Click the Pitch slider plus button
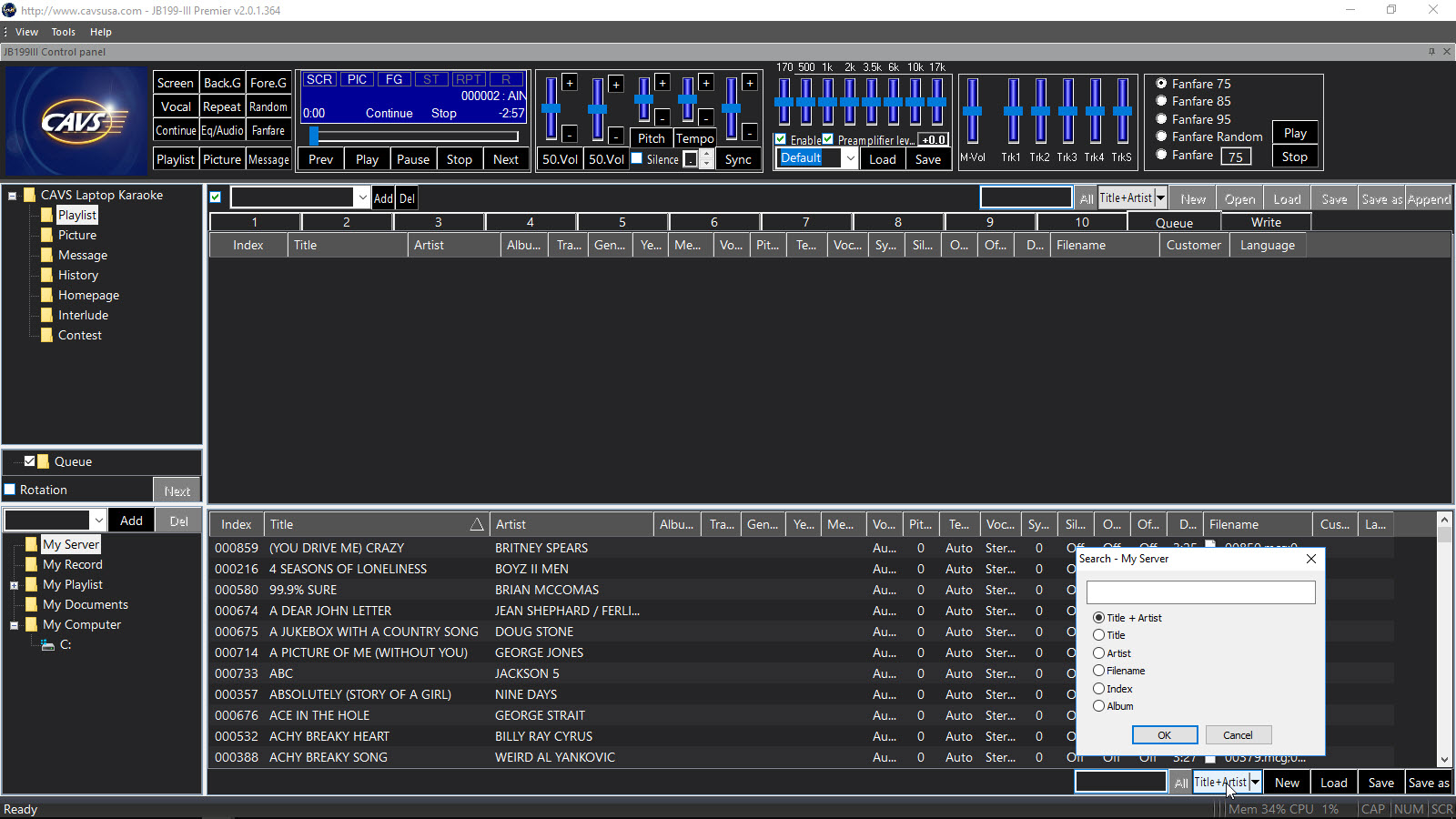The width and height of the screenshot is (1456, 819). tap(662, 83)
